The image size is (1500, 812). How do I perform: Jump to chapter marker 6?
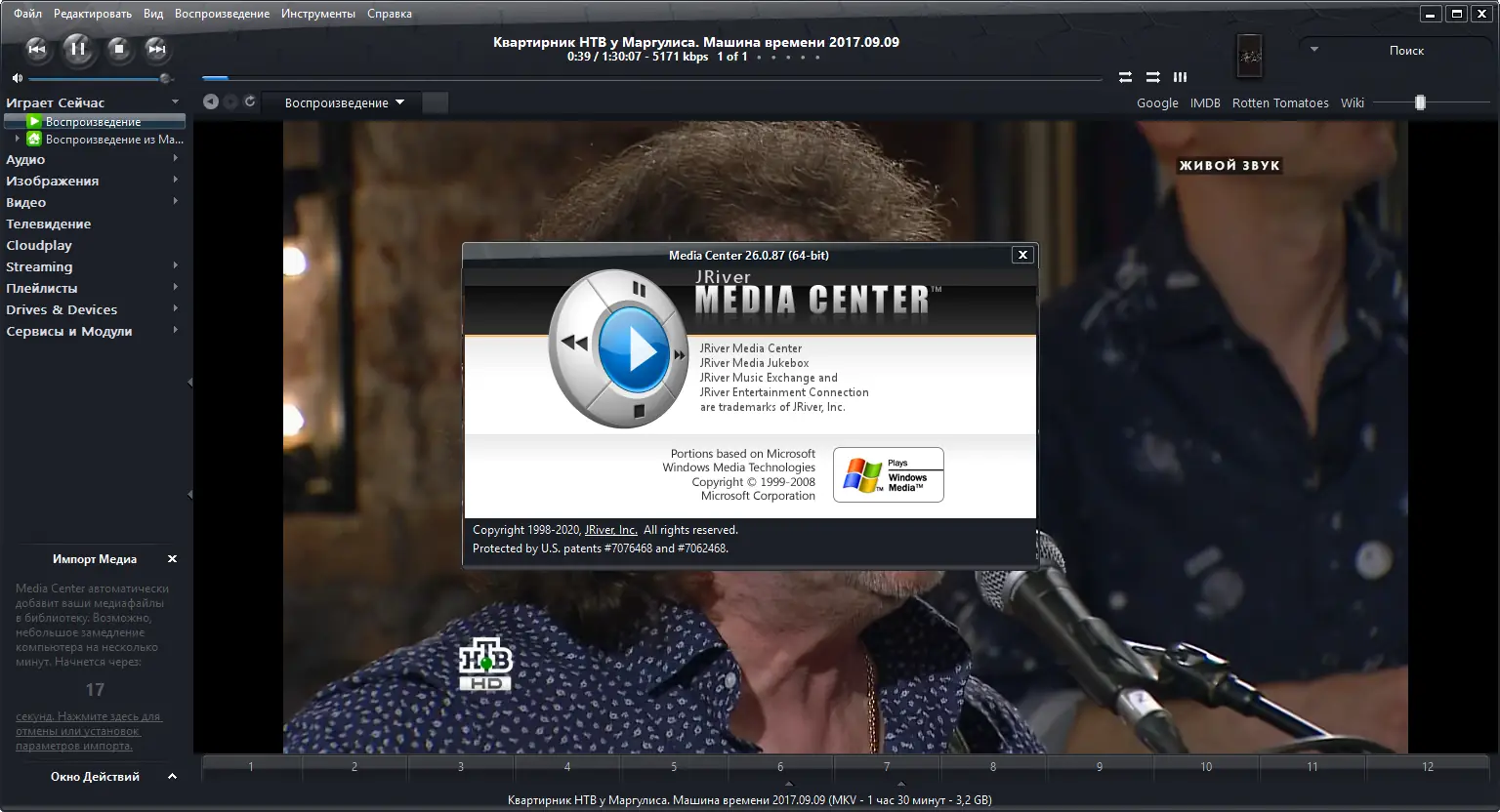780,767
